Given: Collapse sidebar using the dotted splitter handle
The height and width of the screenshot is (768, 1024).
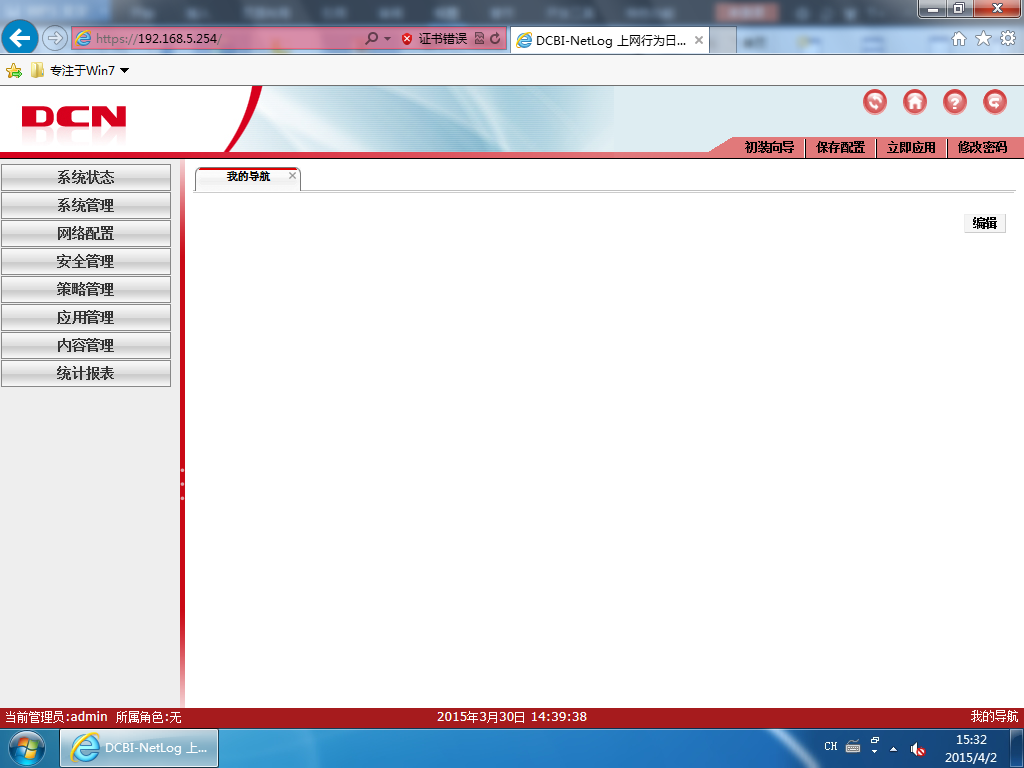Looking at the screenshot, I should coord(182,484).
